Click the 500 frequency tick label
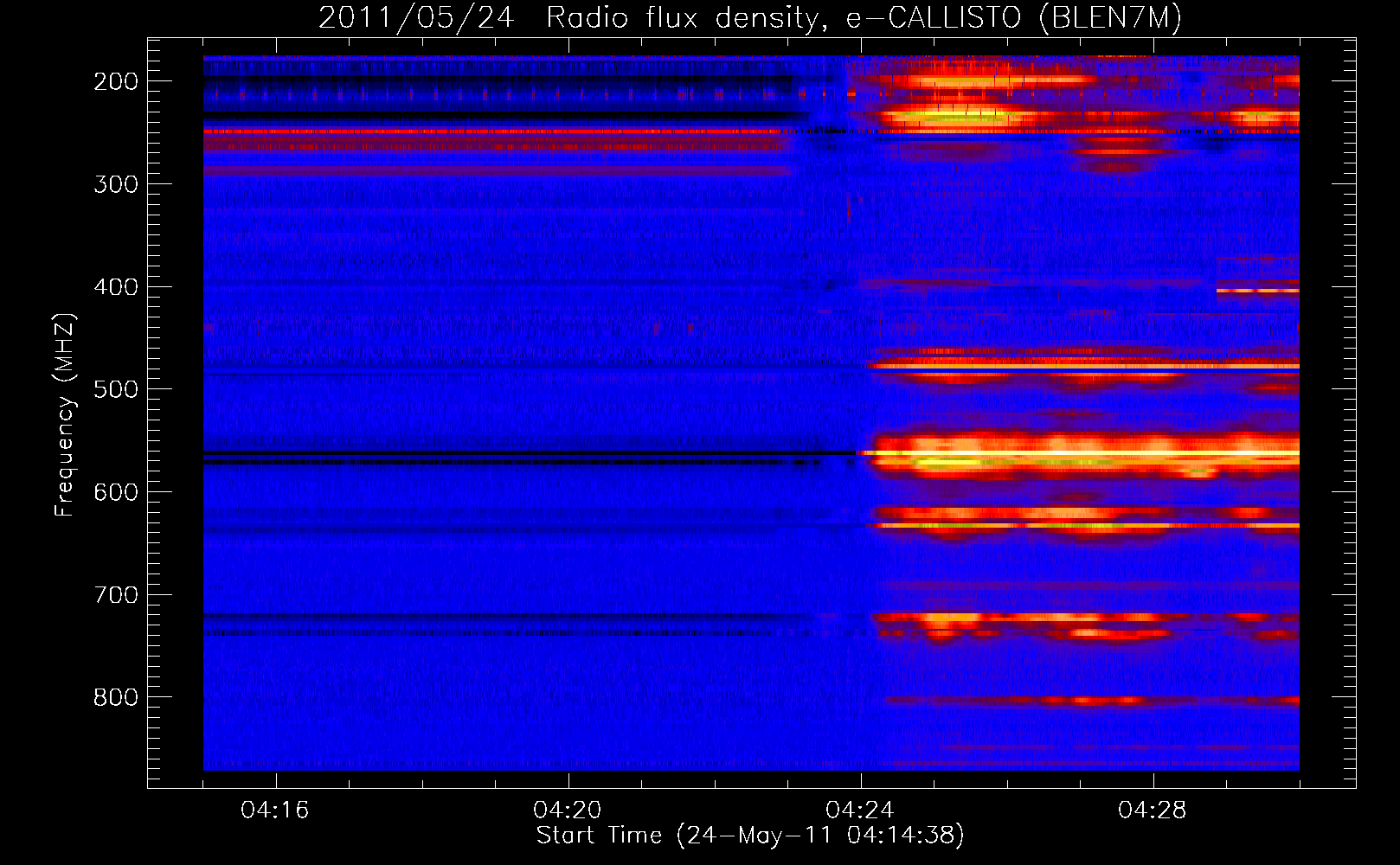 116,389
